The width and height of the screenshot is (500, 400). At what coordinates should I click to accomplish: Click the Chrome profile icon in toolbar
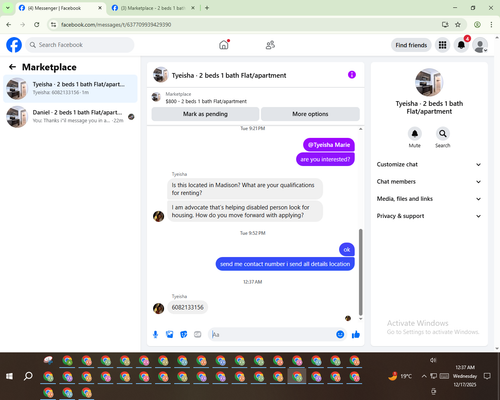tap(477, 25)
